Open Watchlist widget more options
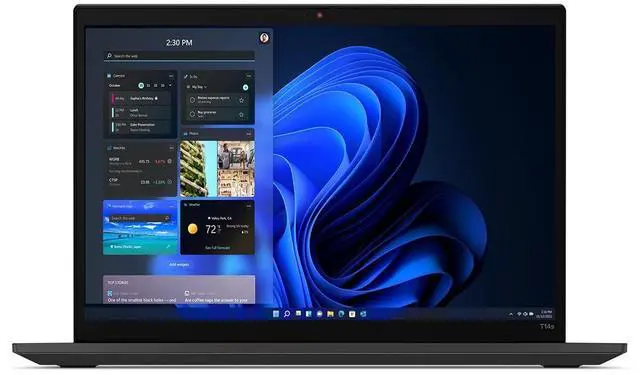640x375 pixels. tap(171, 148)
